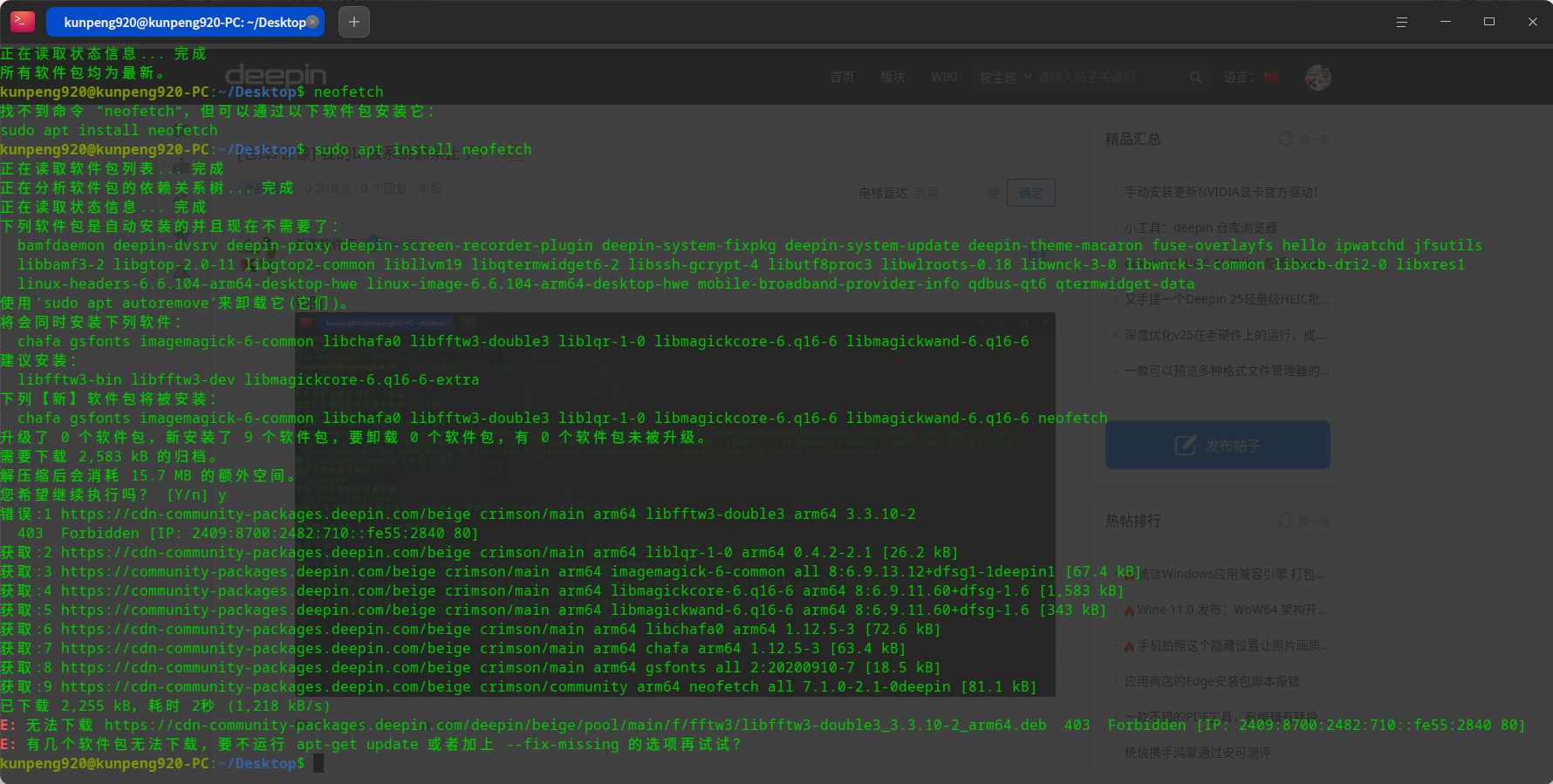Viewport: 1553px width, 784px height.
Task: Click the 确定 button in forum behind
Action: tap(1031, 193)
